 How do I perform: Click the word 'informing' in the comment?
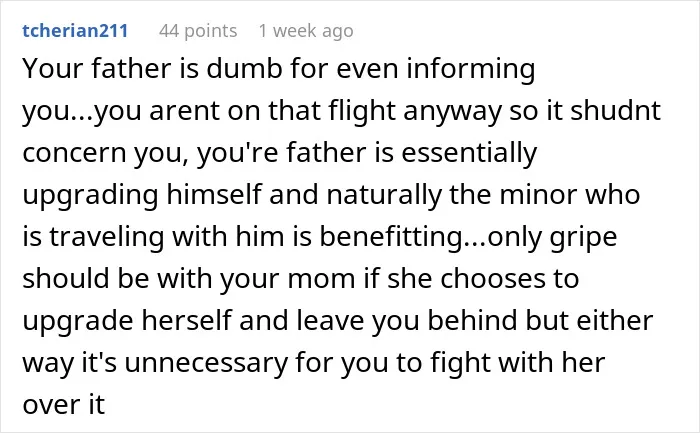[471, 70]
